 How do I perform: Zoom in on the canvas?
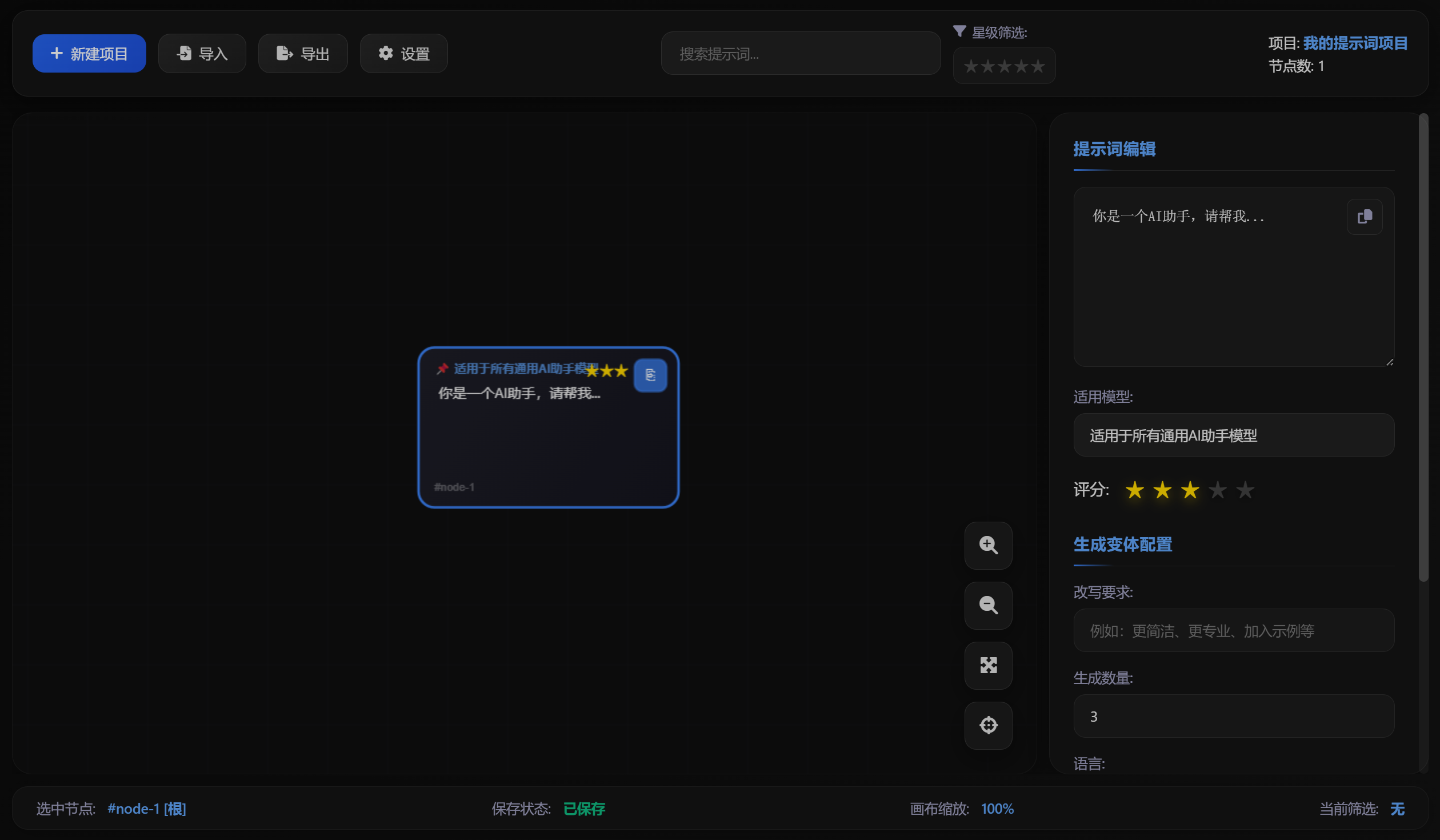[x=988, y=546]
